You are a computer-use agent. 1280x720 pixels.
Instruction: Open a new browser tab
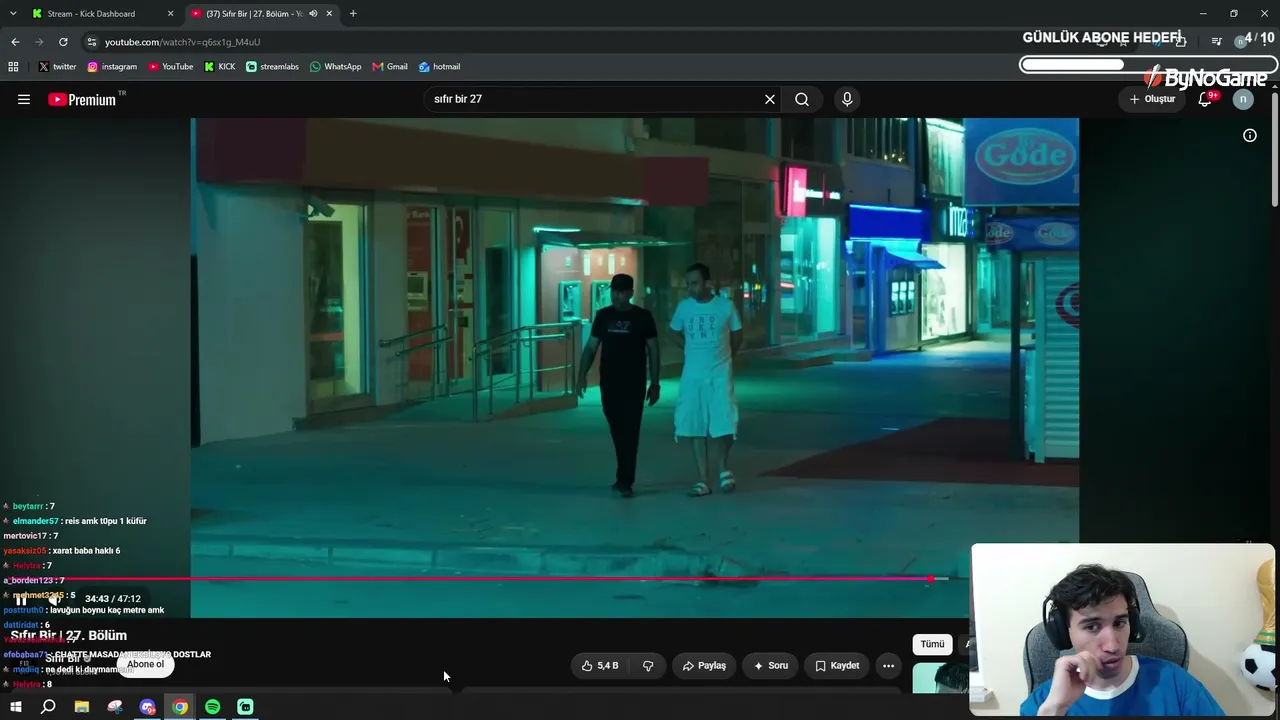[353, 14]
